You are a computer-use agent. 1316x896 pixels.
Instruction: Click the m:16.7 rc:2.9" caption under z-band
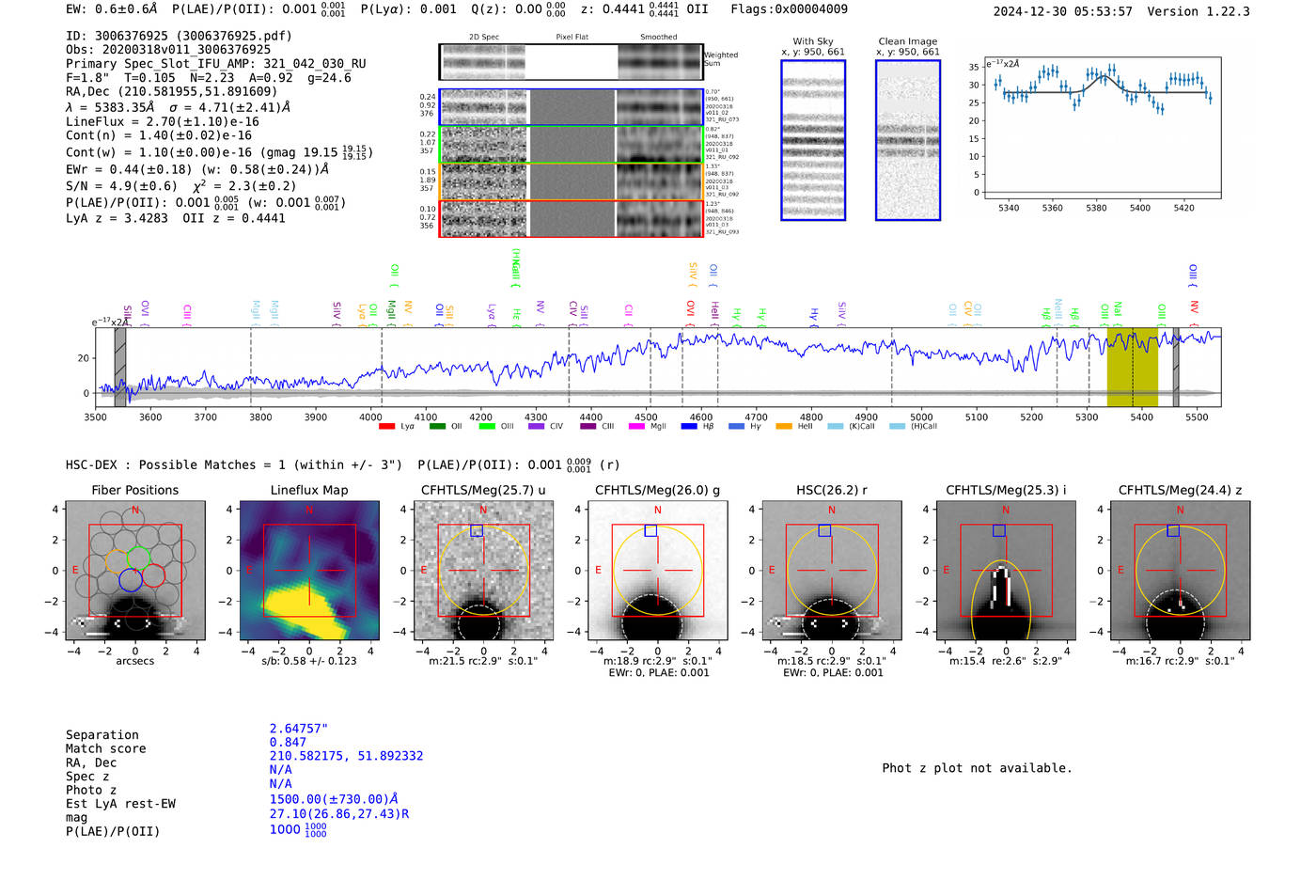click(x=1180, y=661)
